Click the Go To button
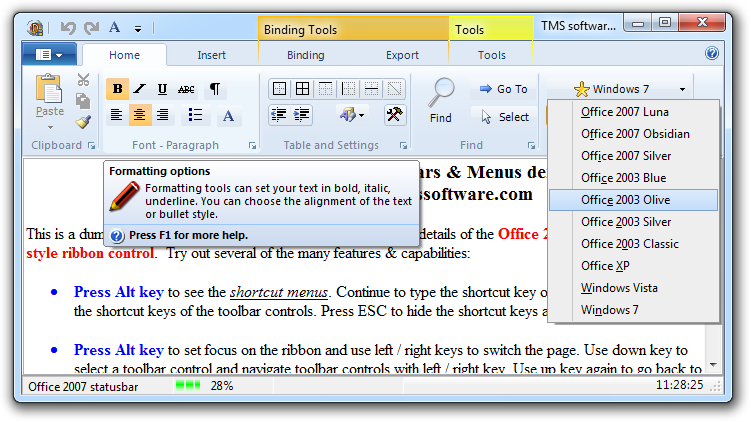The height and width of the screenshot is (422, 751). (x=502, y=89)
